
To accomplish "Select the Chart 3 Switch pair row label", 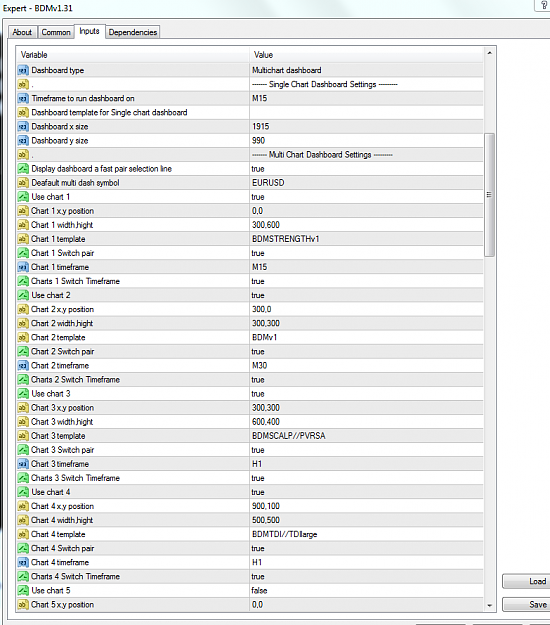I will point(63,450).
